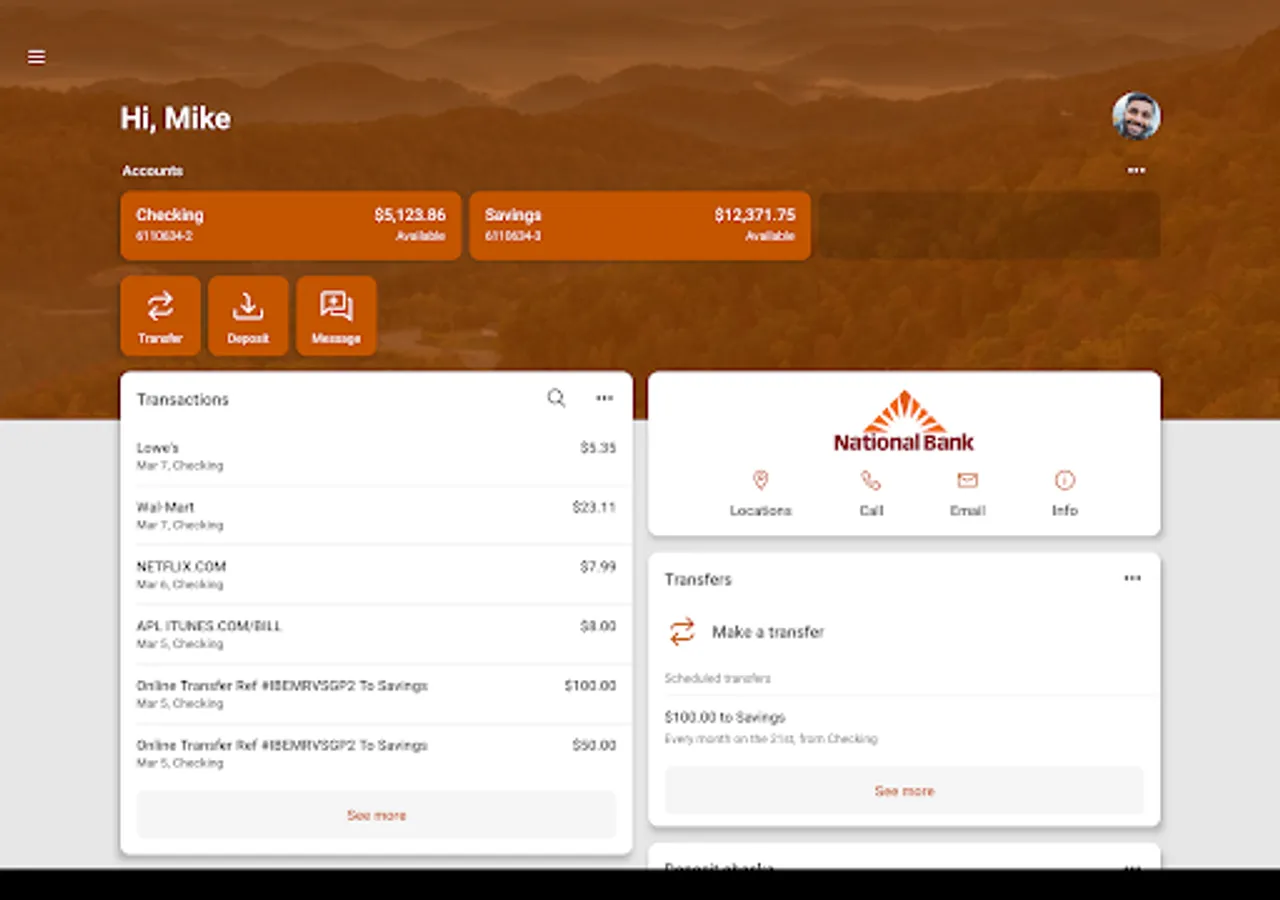This screenshot has height=900, width=1280.
Task: Open the Transfers card overflow menu
Action: [x=1132, y=578]
